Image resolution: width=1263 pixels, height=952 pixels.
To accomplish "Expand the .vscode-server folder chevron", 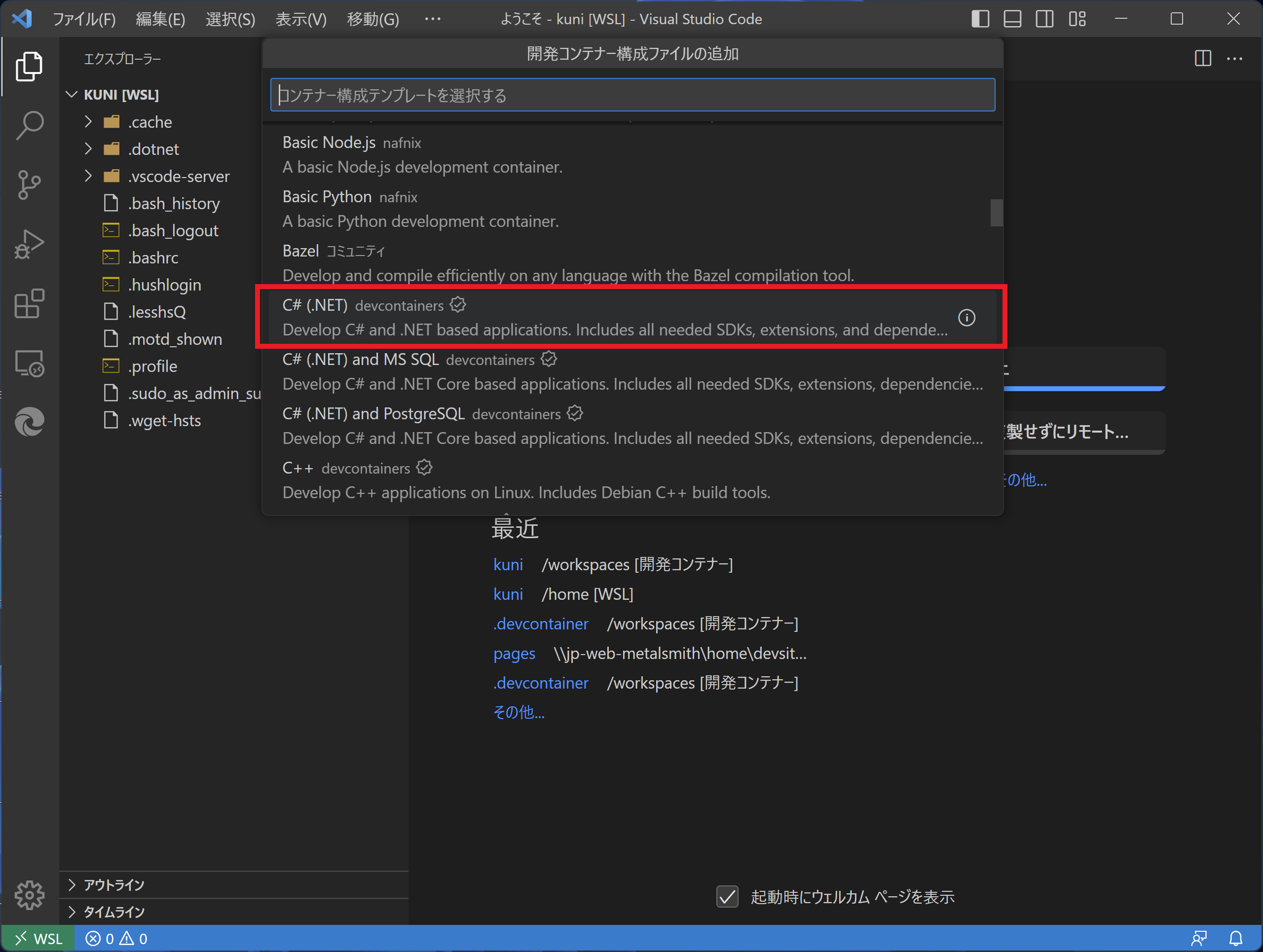I will pos(88,176).
